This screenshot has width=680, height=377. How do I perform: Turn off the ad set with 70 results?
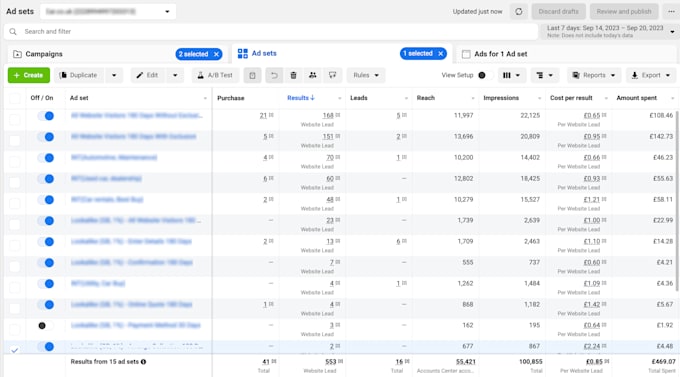[46, 158]
